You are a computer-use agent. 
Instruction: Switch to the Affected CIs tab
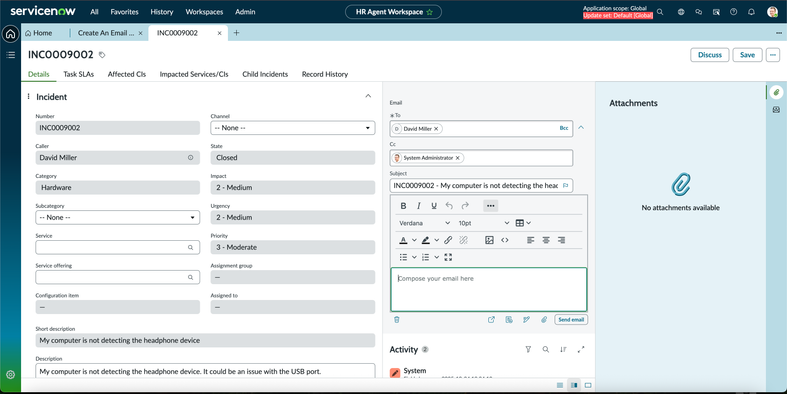[126, 74]
